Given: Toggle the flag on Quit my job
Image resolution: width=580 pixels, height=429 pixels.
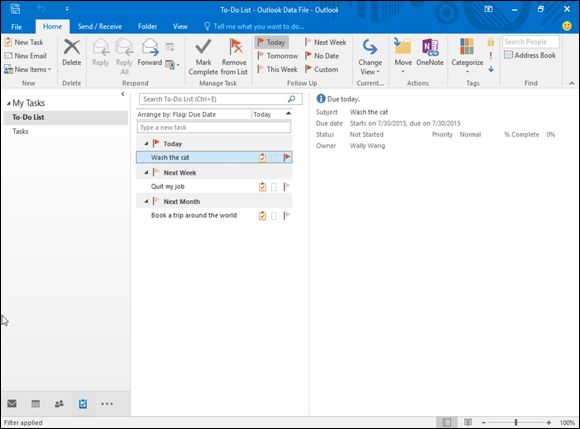Looking at the screenshot, I should click(286, 186).
